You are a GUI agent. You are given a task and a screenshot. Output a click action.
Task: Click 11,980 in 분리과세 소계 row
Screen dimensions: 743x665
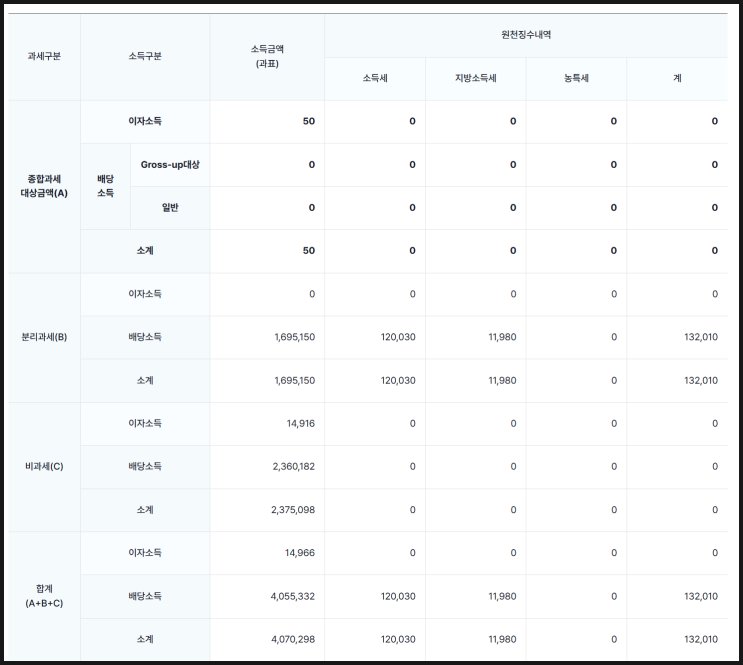[502, 380]
